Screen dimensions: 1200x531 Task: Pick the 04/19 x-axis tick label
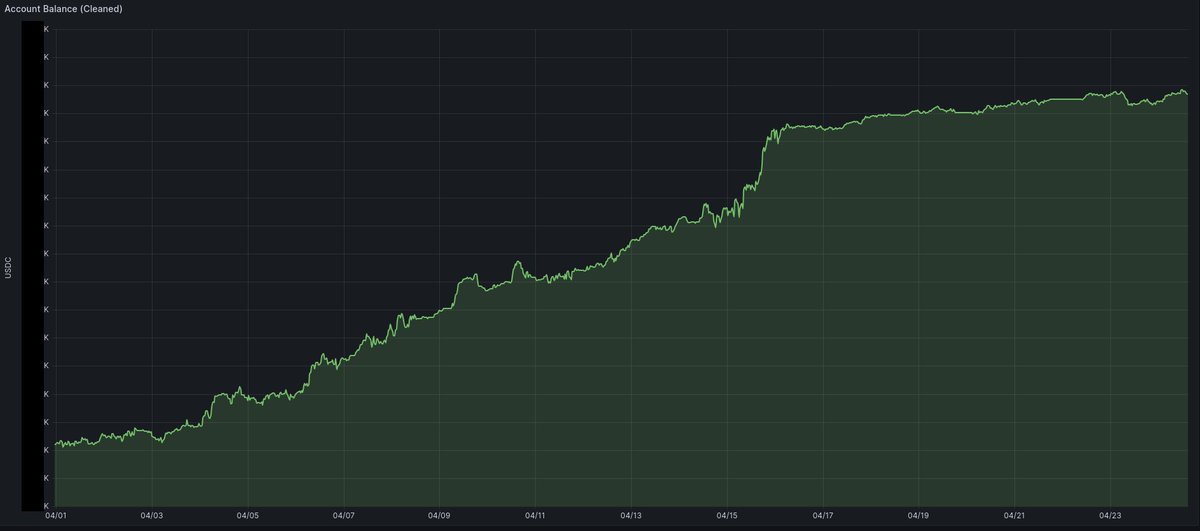919,516
